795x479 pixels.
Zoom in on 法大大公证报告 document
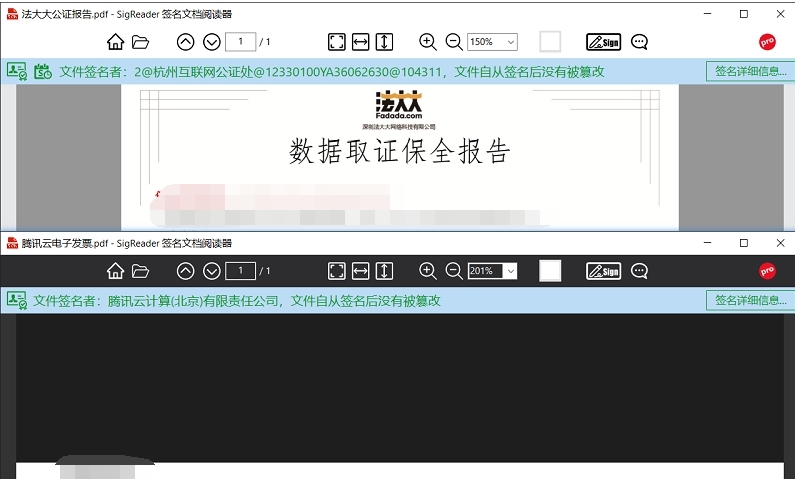click(428, 42)
